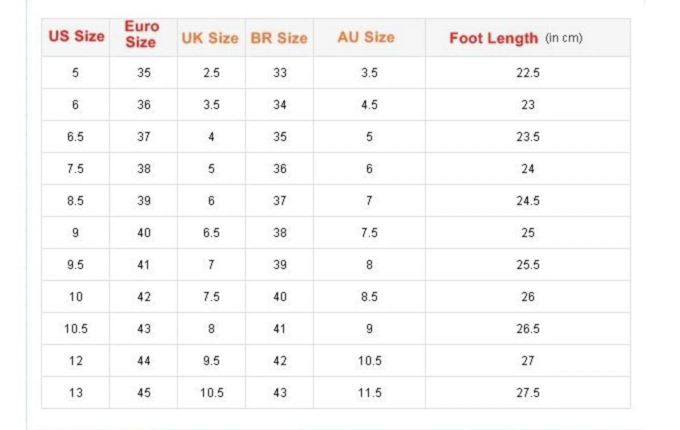Viewport: 680px width, 430px height.
Task: Click the 22.5 foot length cell
Action: point(528,72)
